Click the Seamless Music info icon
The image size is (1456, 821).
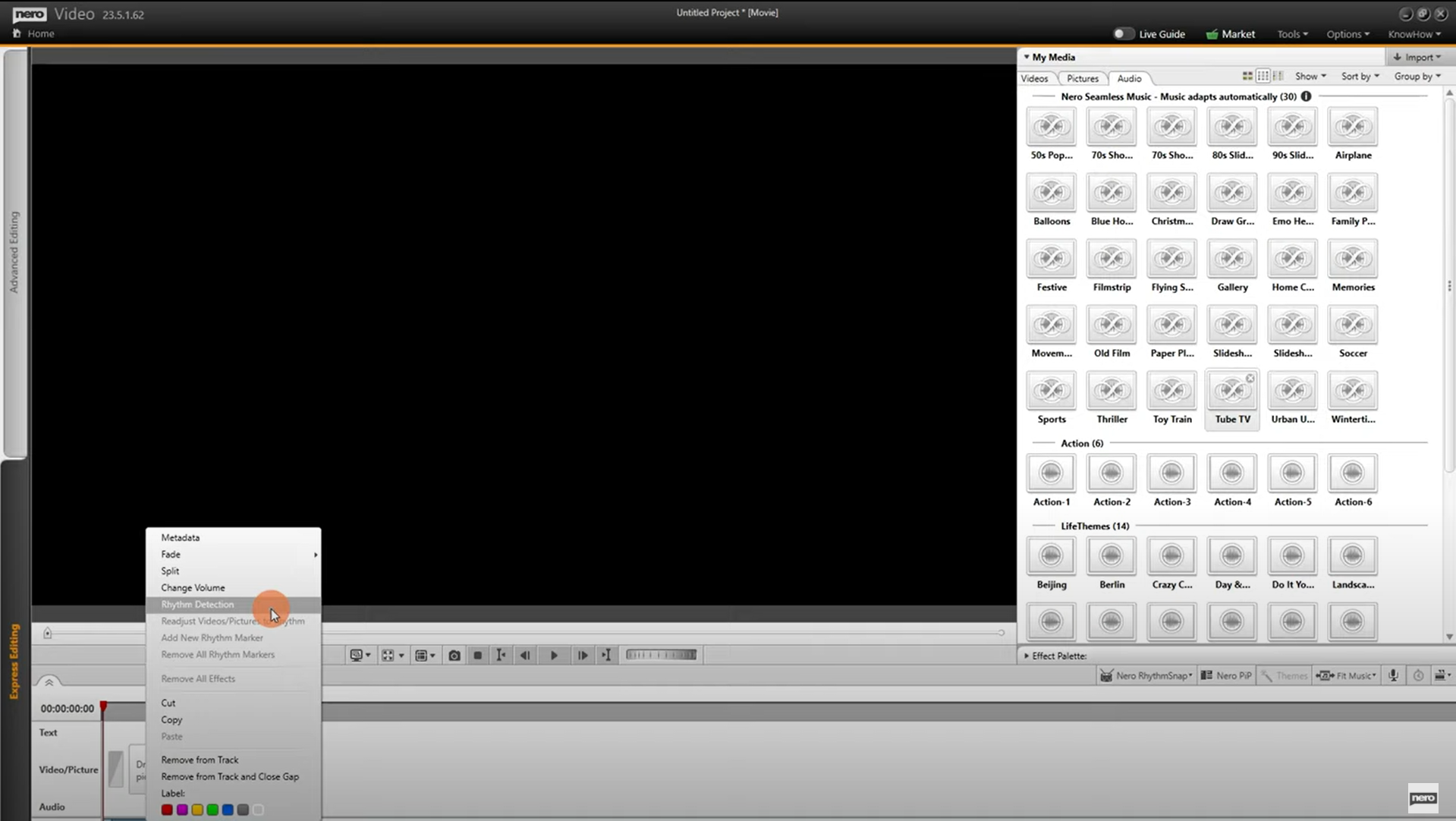click(1306, 96)
